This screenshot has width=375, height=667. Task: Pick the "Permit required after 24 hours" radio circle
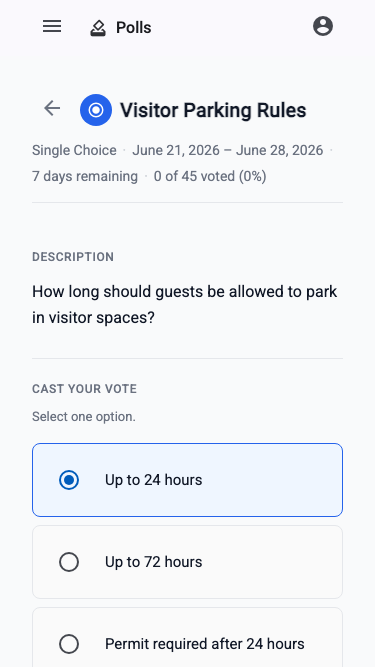pos(69,644)
